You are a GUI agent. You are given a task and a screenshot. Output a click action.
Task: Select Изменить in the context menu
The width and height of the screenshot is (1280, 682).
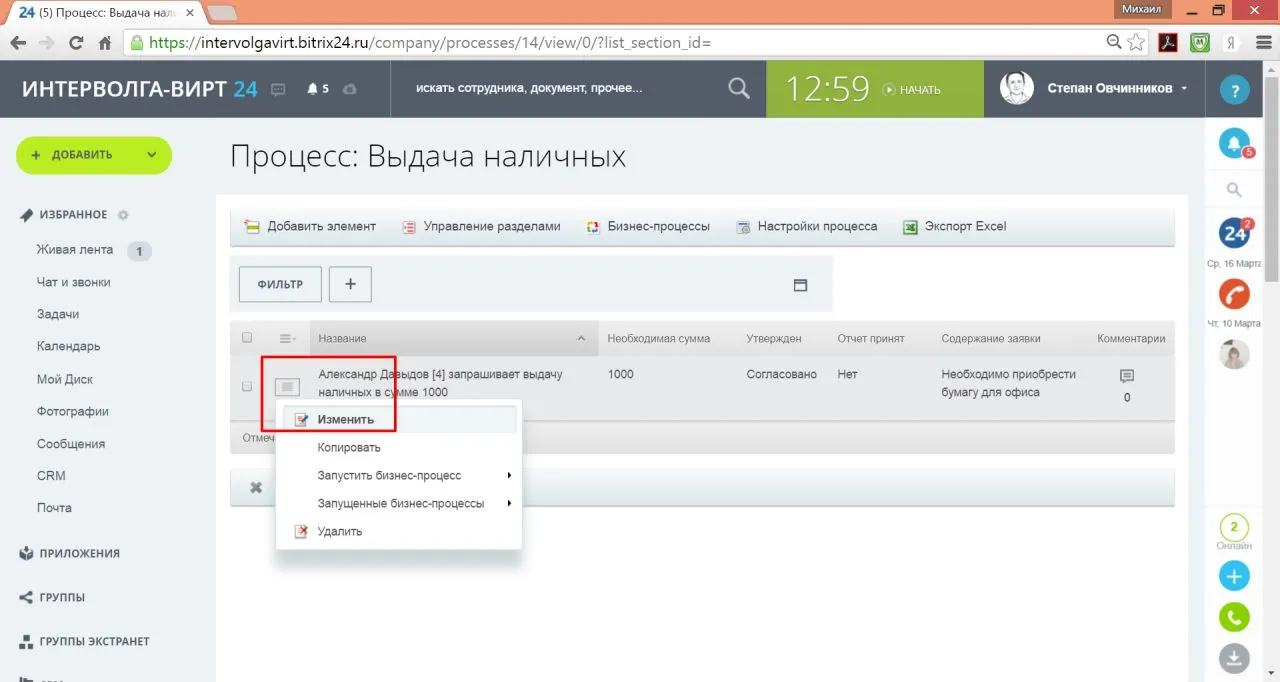coord(346,420)
